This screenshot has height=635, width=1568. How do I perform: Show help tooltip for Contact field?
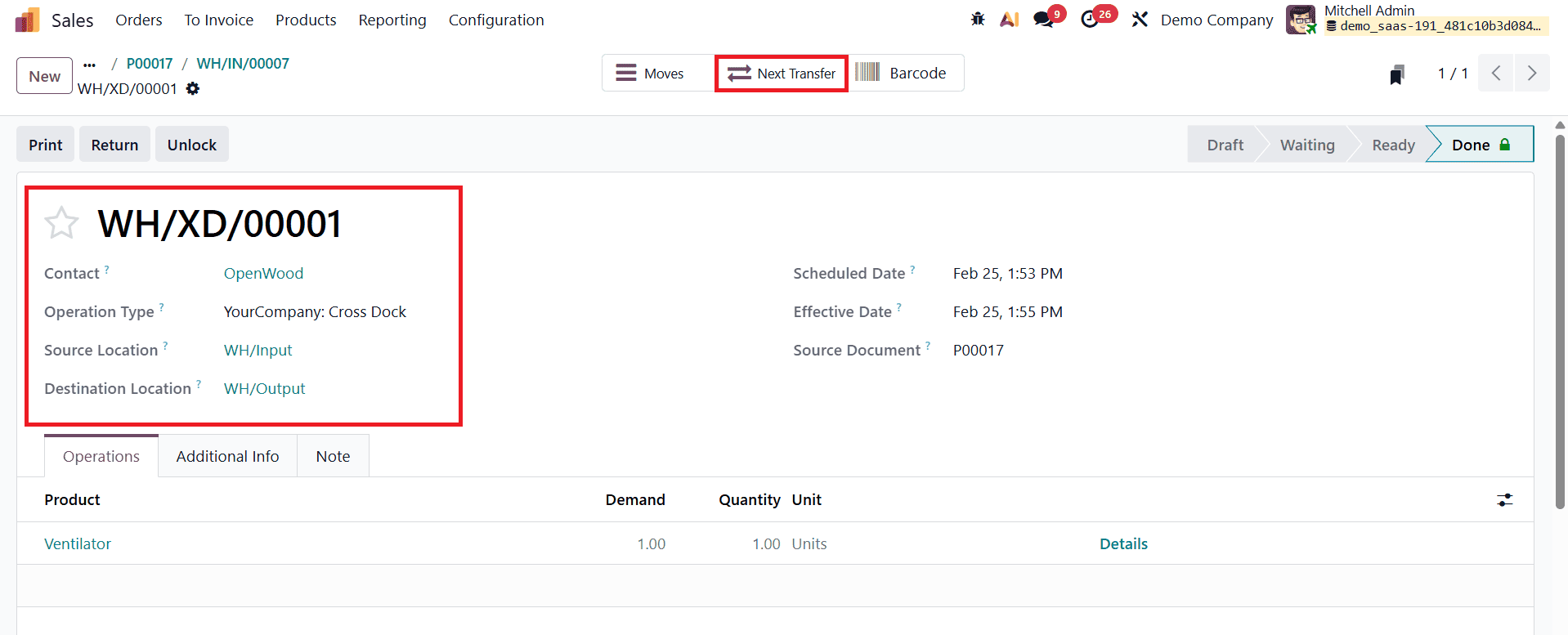click(106, 269)
